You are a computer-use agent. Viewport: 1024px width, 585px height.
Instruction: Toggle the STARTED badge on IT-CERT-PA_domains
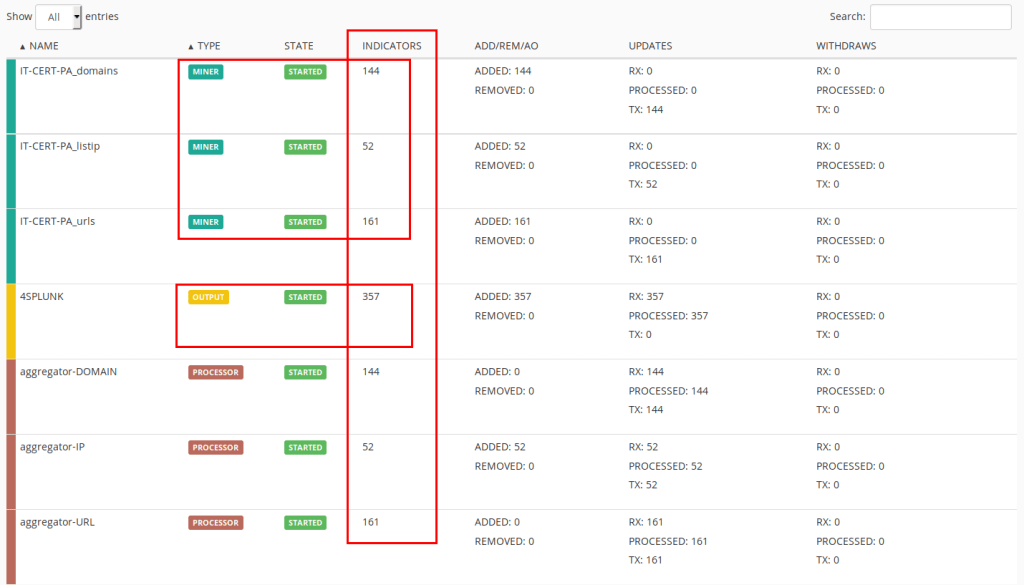point(304,71)
